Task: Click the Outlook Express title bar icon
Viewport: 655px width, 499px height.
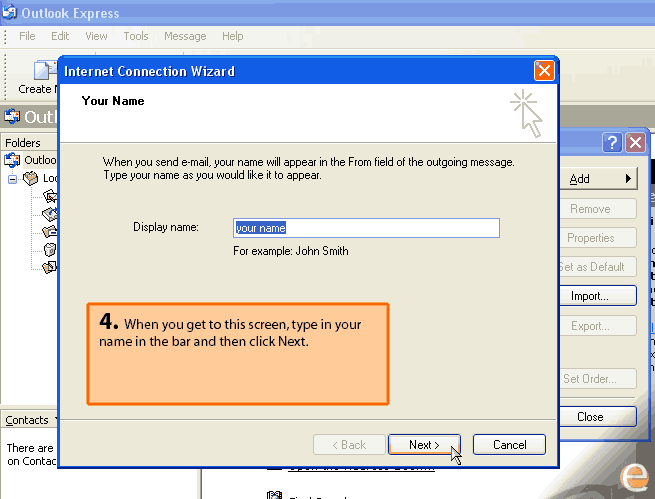Action: click(x=10, y=13)
